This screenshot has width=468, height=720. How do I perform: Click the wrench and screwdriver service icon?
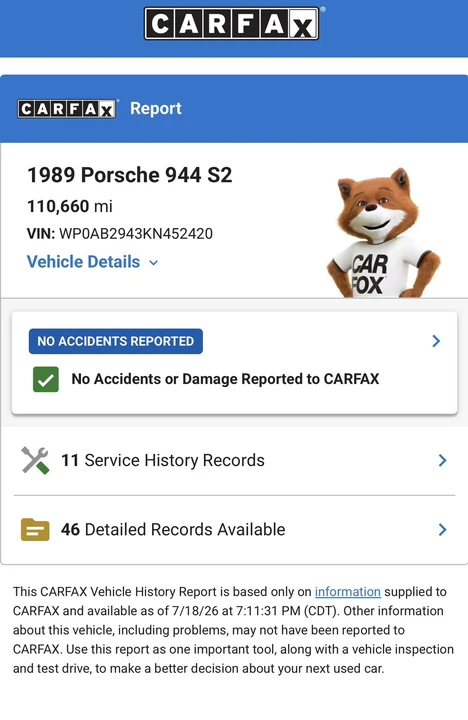click(35, 461)
